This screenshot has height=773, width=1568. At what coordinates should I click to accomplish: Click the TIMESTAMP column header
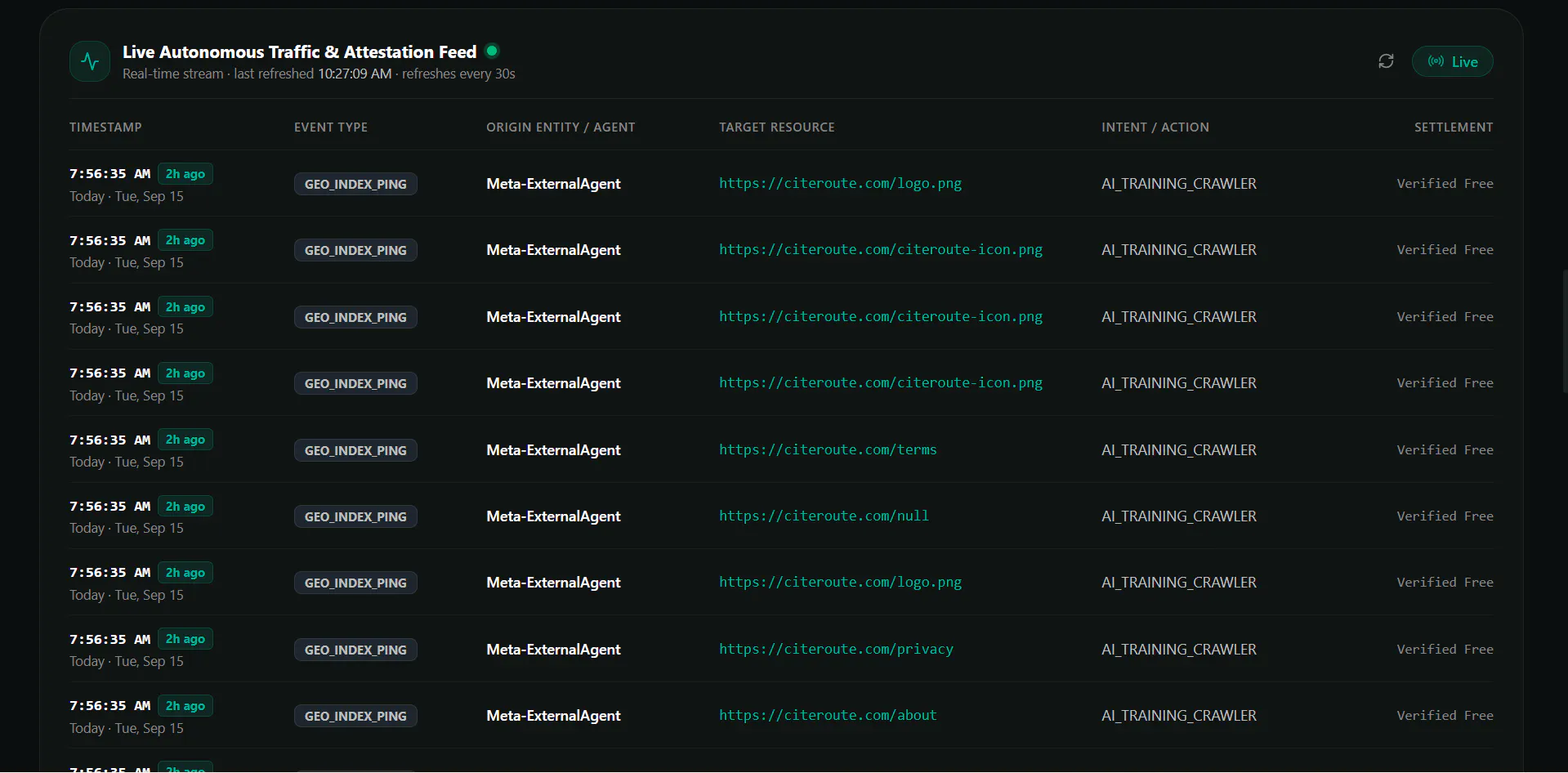(105, 127)
